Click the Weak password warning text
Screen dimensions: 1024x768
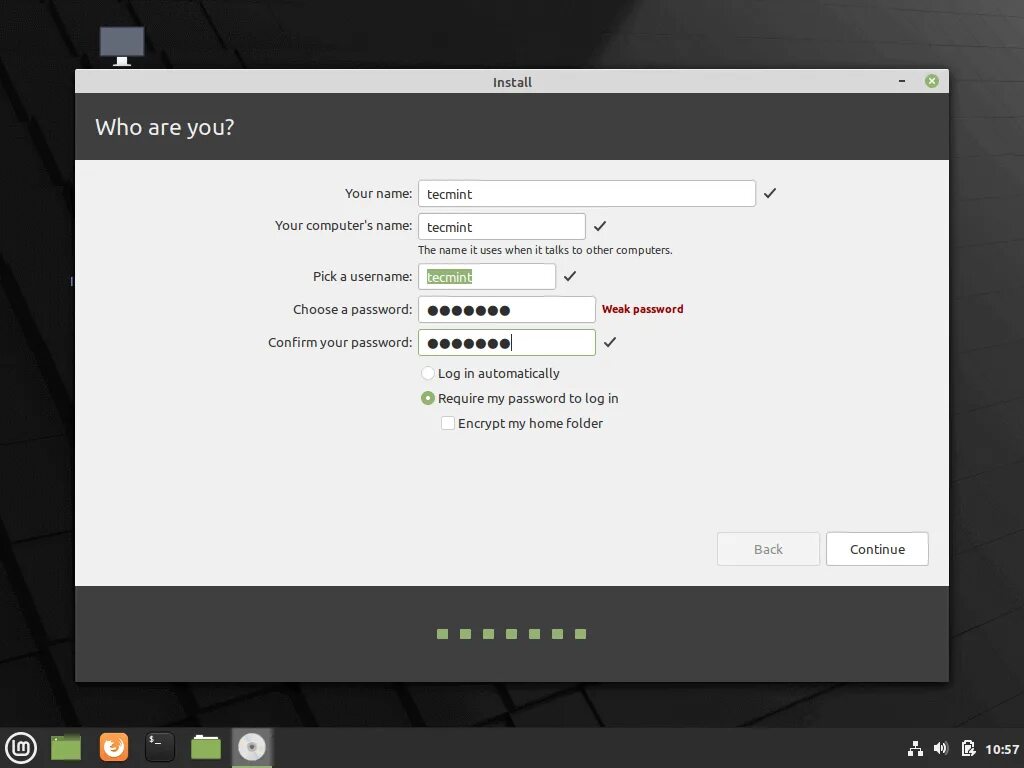tap(643, 310)
